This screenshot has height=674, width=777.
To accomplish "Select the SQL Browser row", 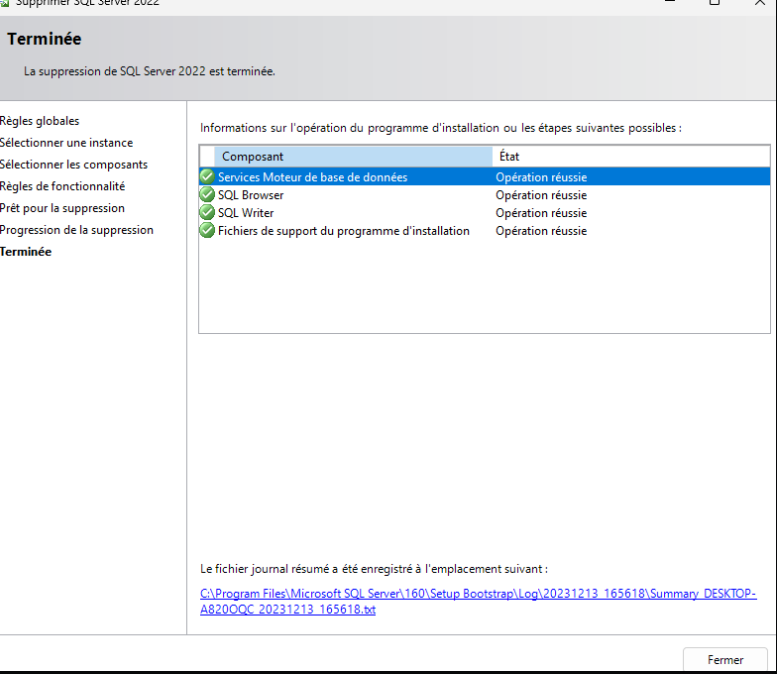I will click(485, 195).
